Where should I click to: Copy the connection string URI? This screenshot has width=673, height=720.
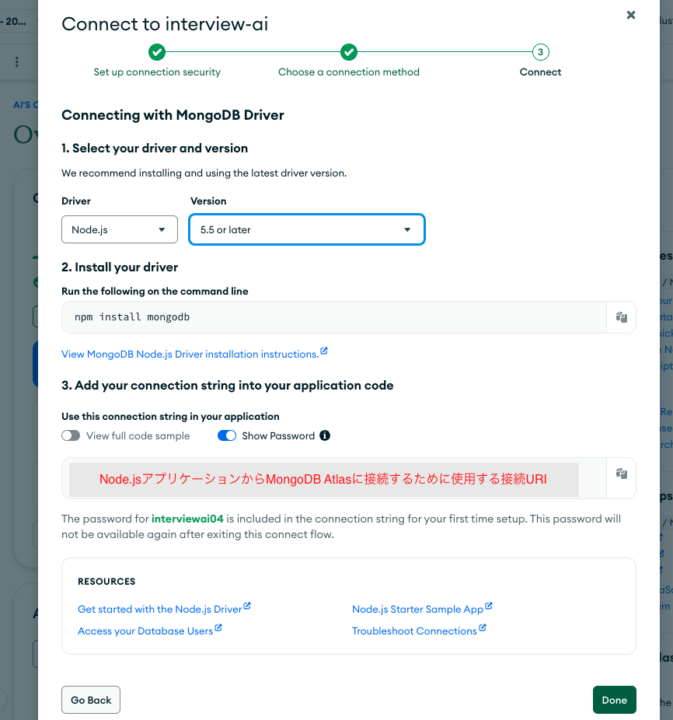click(x=621, y=473)
